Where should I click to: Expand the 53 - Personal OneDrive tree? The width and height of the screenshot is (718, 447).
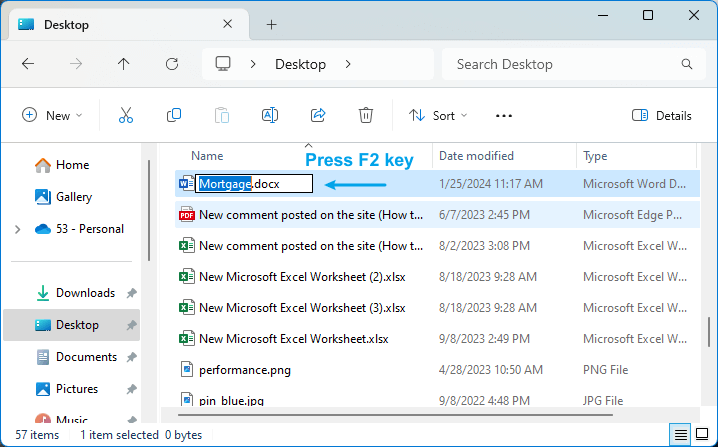click(x=17, y=229)
